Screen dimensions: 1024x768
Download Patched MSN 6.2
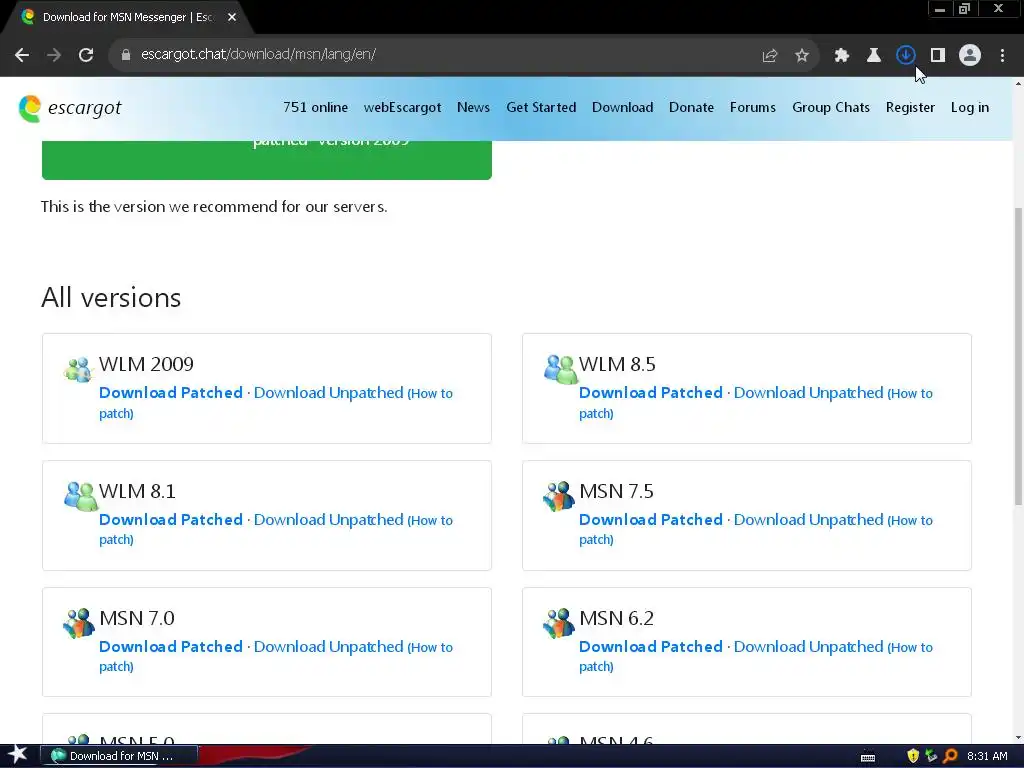click(x=651, y=647)
